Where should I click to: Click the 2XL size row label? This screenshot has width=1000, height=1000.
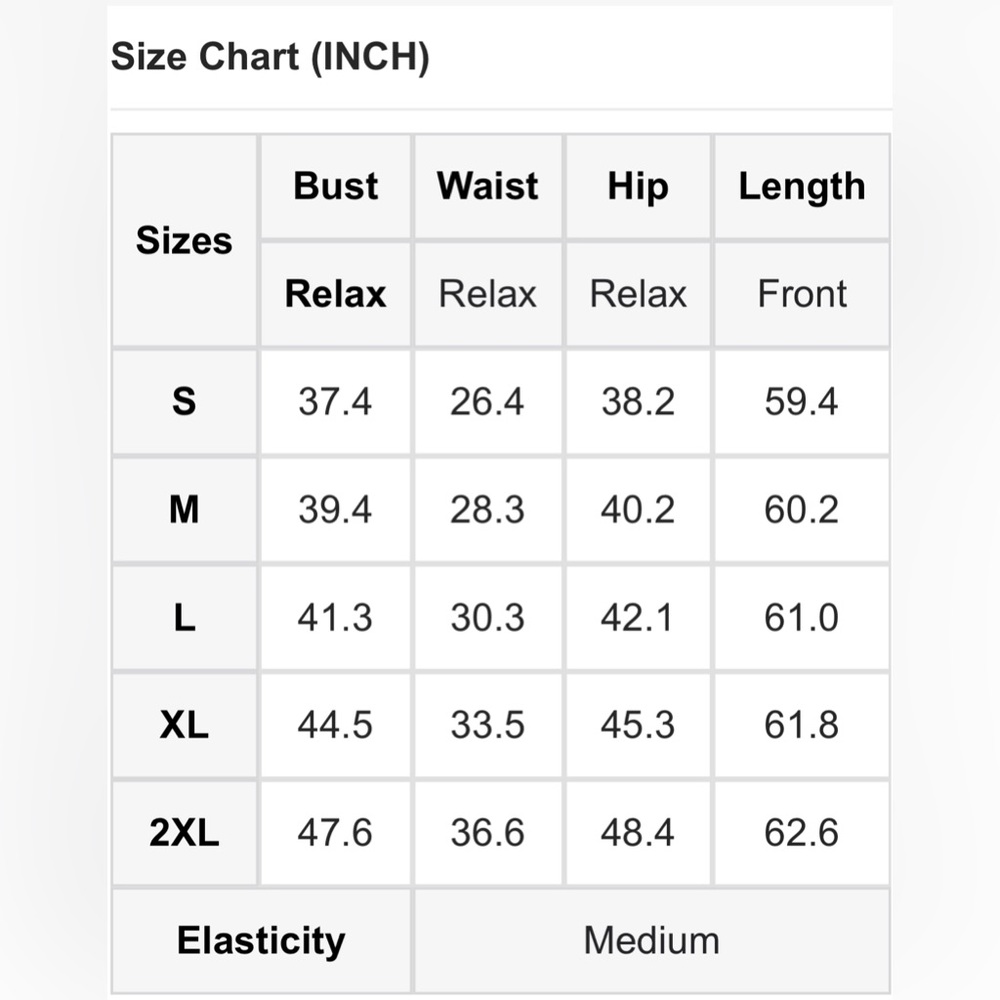[x=184, y=833]
